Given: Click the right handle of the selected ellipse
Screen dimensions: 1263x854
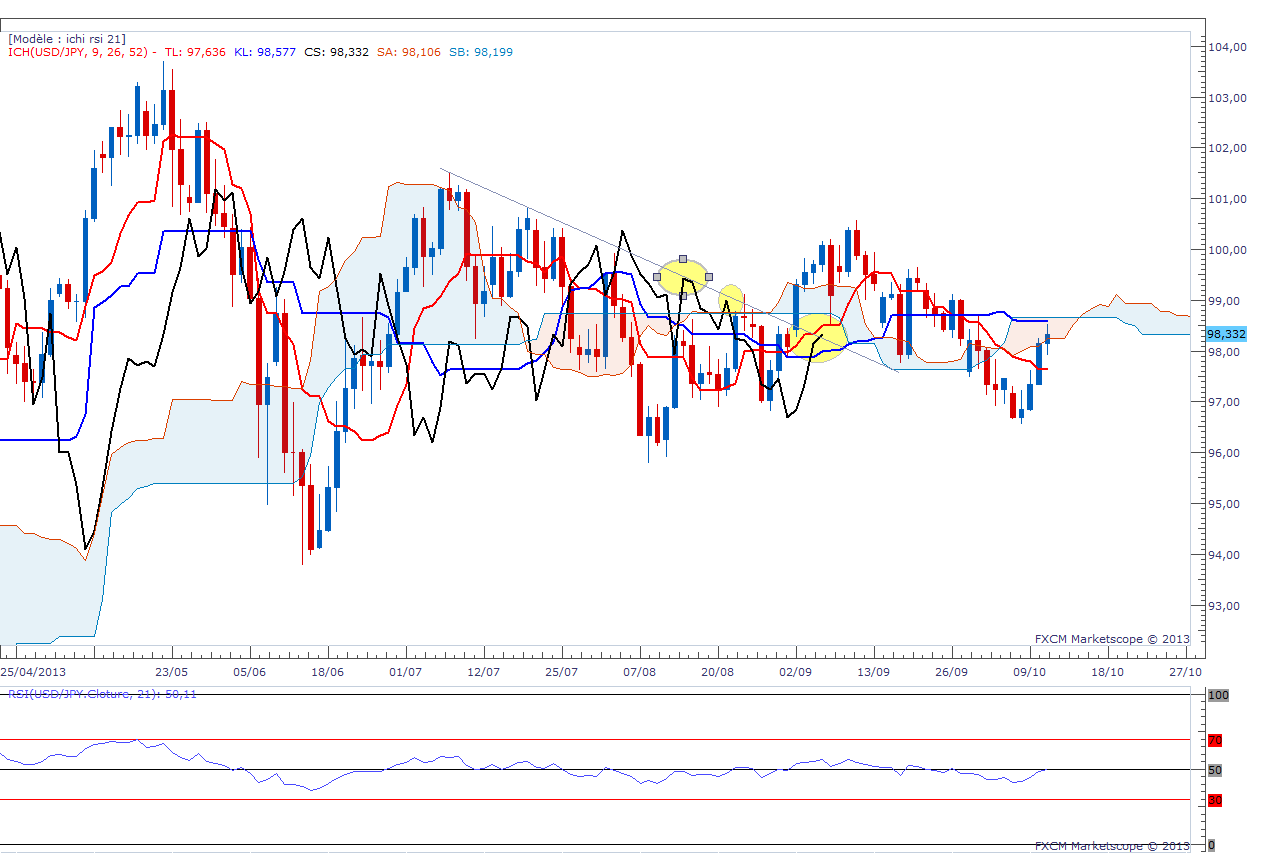Looking at the screenshot, I should pos(709,276).
